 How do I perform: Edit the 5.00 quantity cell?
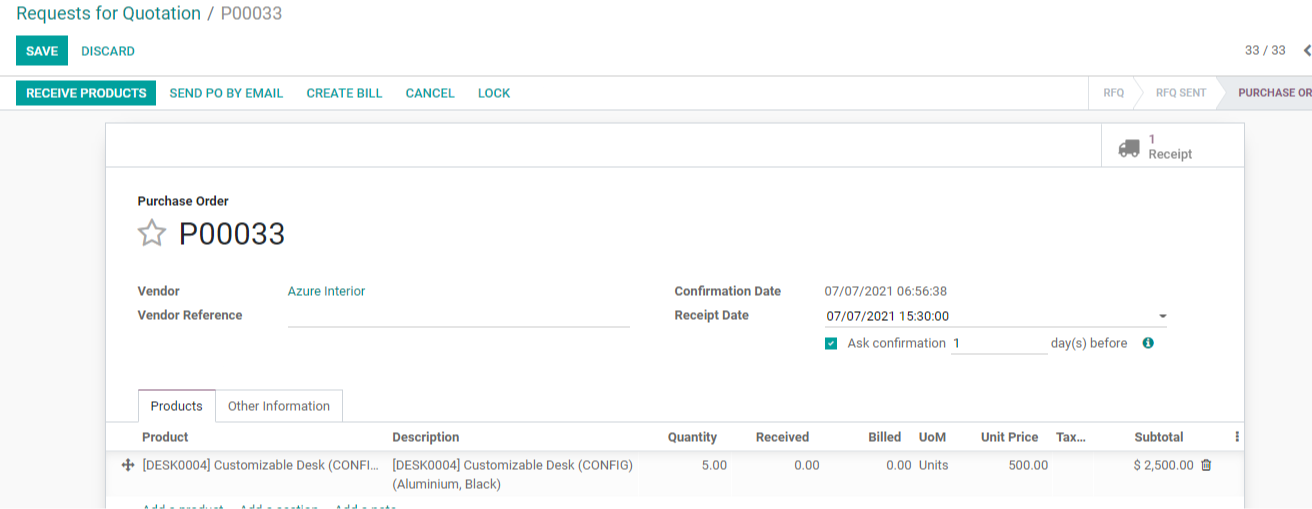coord(713,465)
